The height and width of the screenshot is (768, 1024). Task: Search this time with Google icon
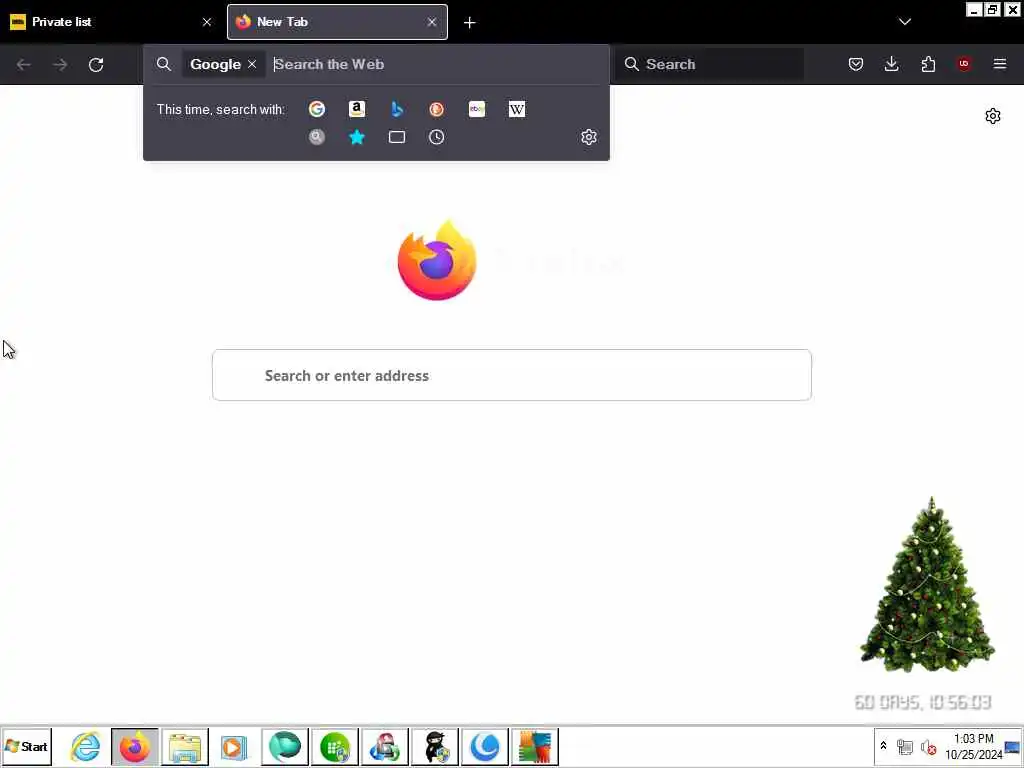[317, 109]
